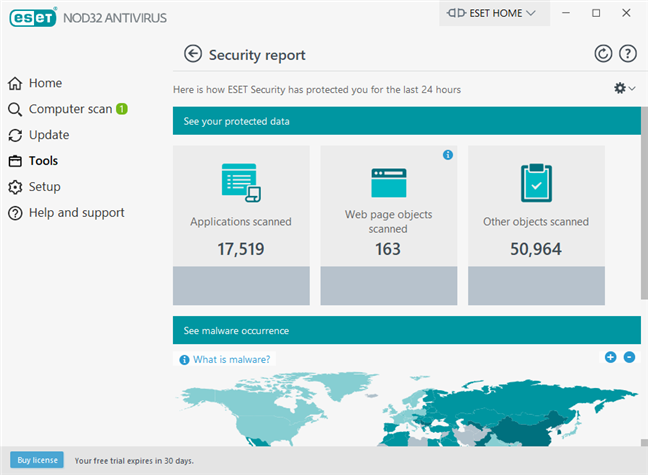Click the Web page objects scanned label
The width and height of the screenshot is (648, 475).
(x=388, y=222)
